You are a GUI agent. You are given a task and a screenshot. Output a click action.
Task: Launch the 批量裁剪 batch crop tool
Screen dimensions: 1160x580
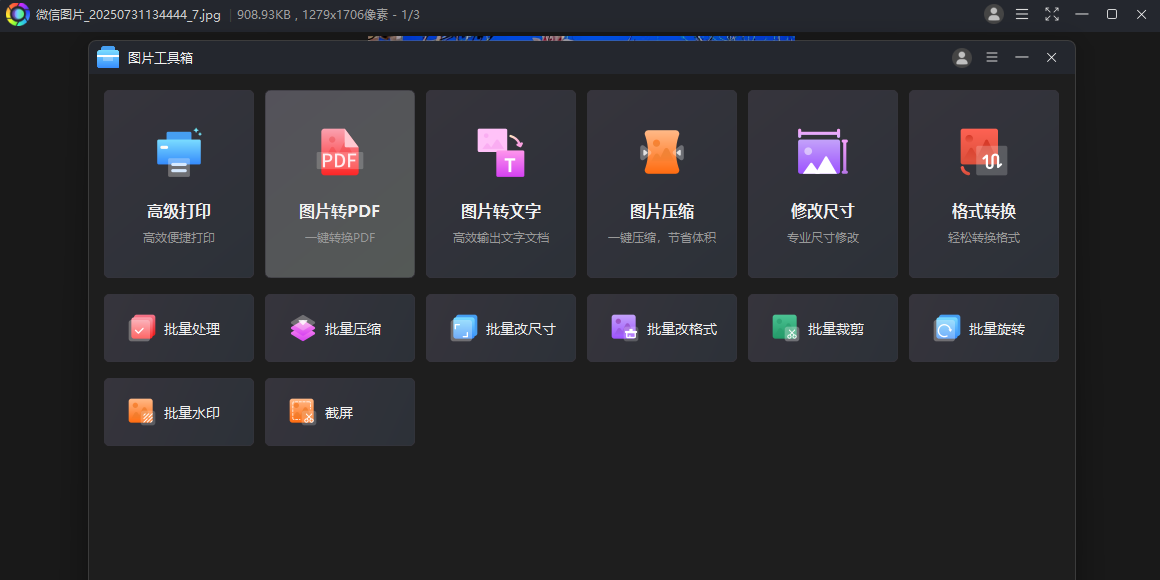click(x=822, y=328)
